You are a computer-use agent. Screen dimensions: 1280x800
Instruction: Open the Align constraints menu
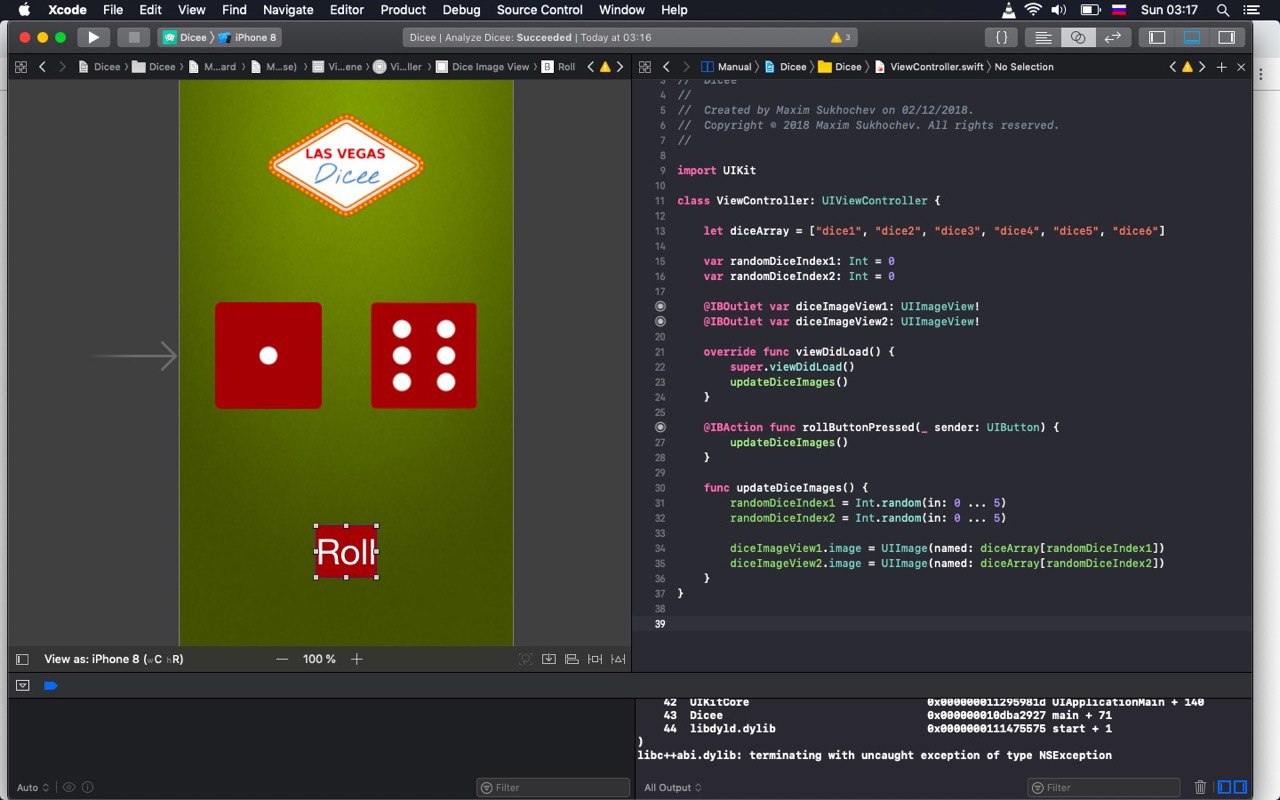[x=572, y=659]
